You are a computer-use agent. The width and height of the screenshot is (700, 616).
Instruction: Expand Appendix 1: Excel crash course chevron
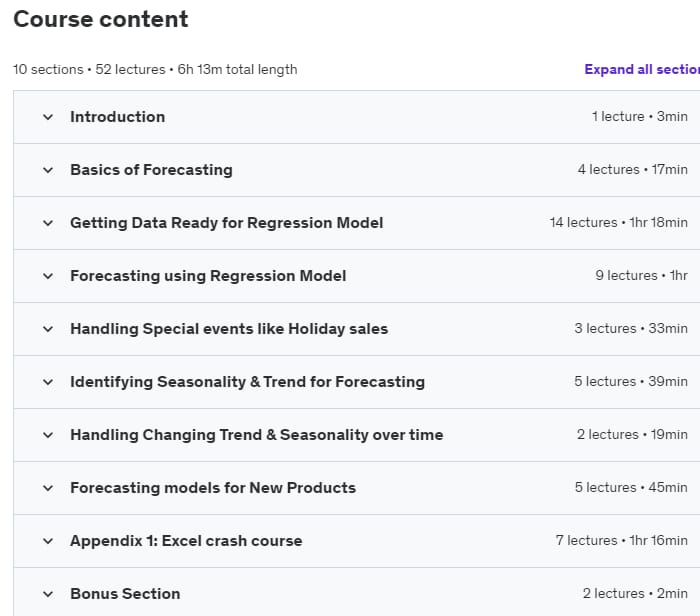pos(48,541)
